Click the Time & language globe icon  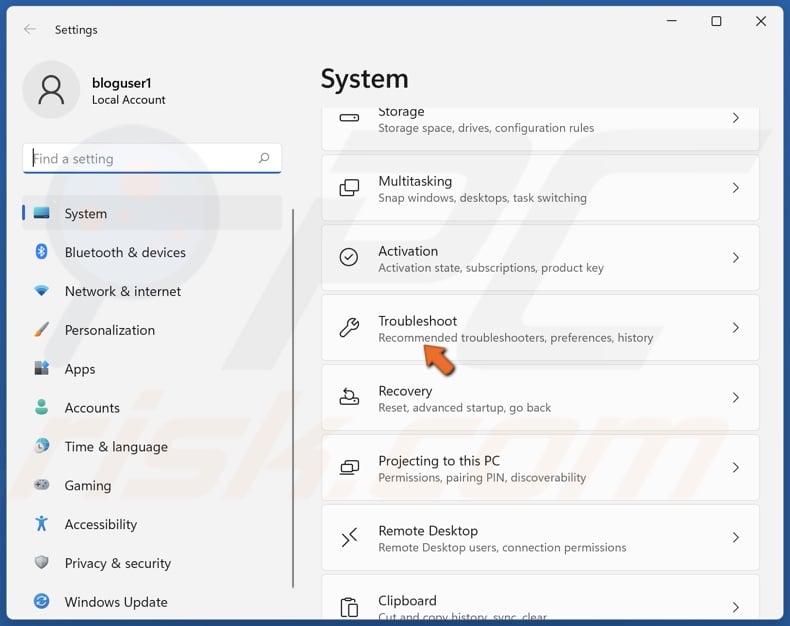coord(41,446)
